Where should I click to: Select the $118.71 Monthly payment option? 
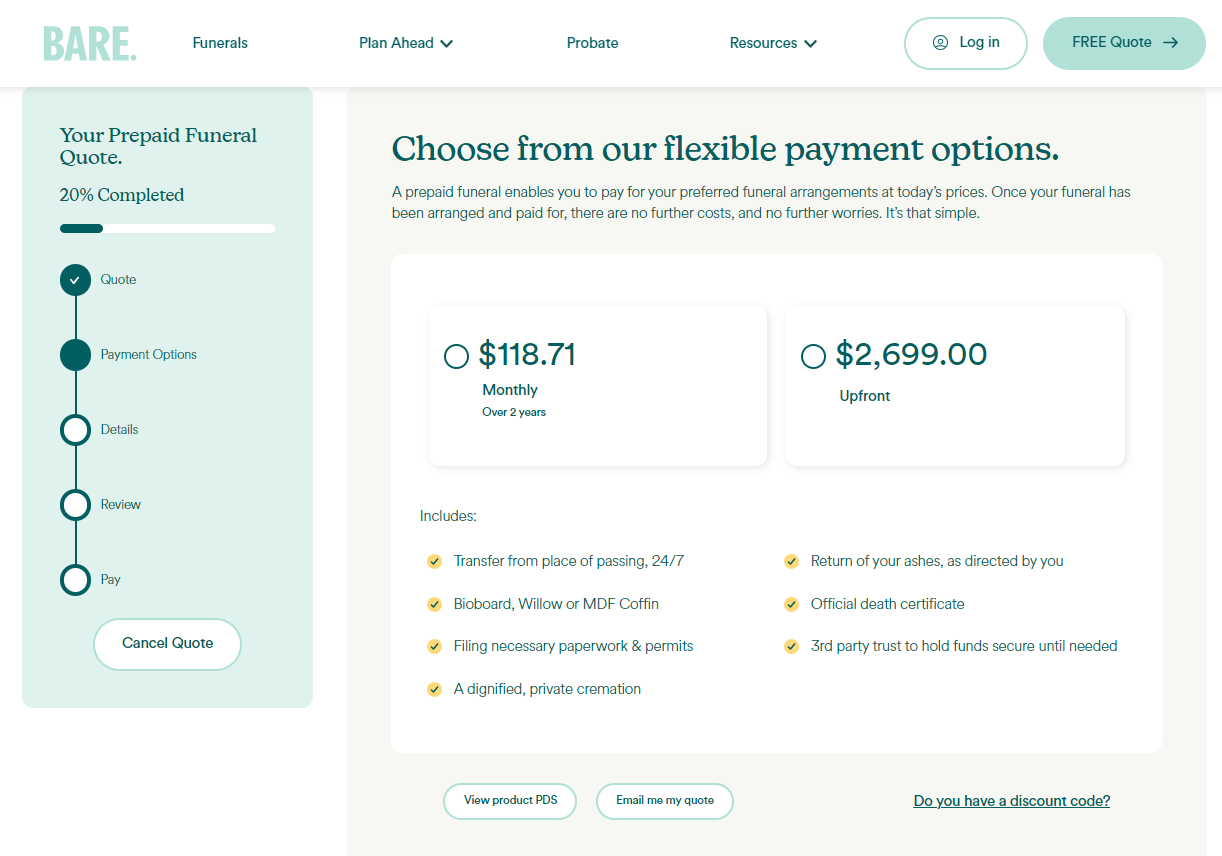point(456,356)
